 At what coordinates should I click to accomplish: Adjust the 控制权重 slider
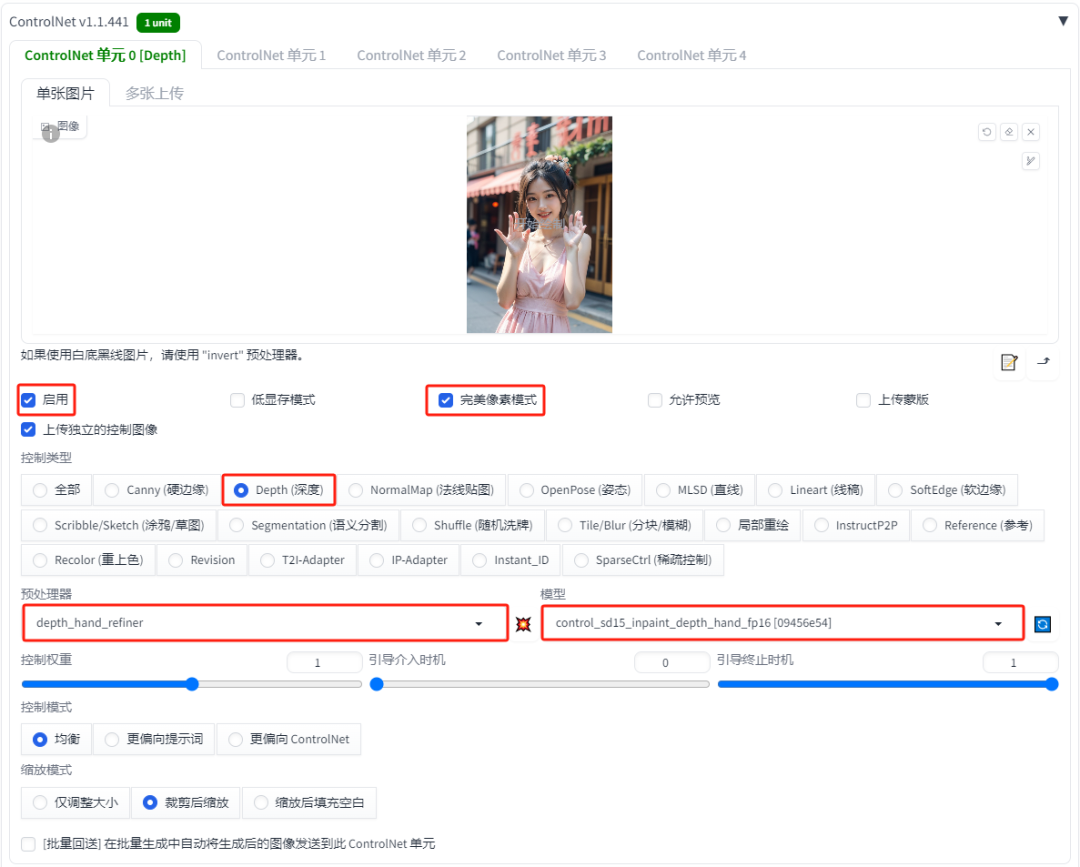point(191,685)
